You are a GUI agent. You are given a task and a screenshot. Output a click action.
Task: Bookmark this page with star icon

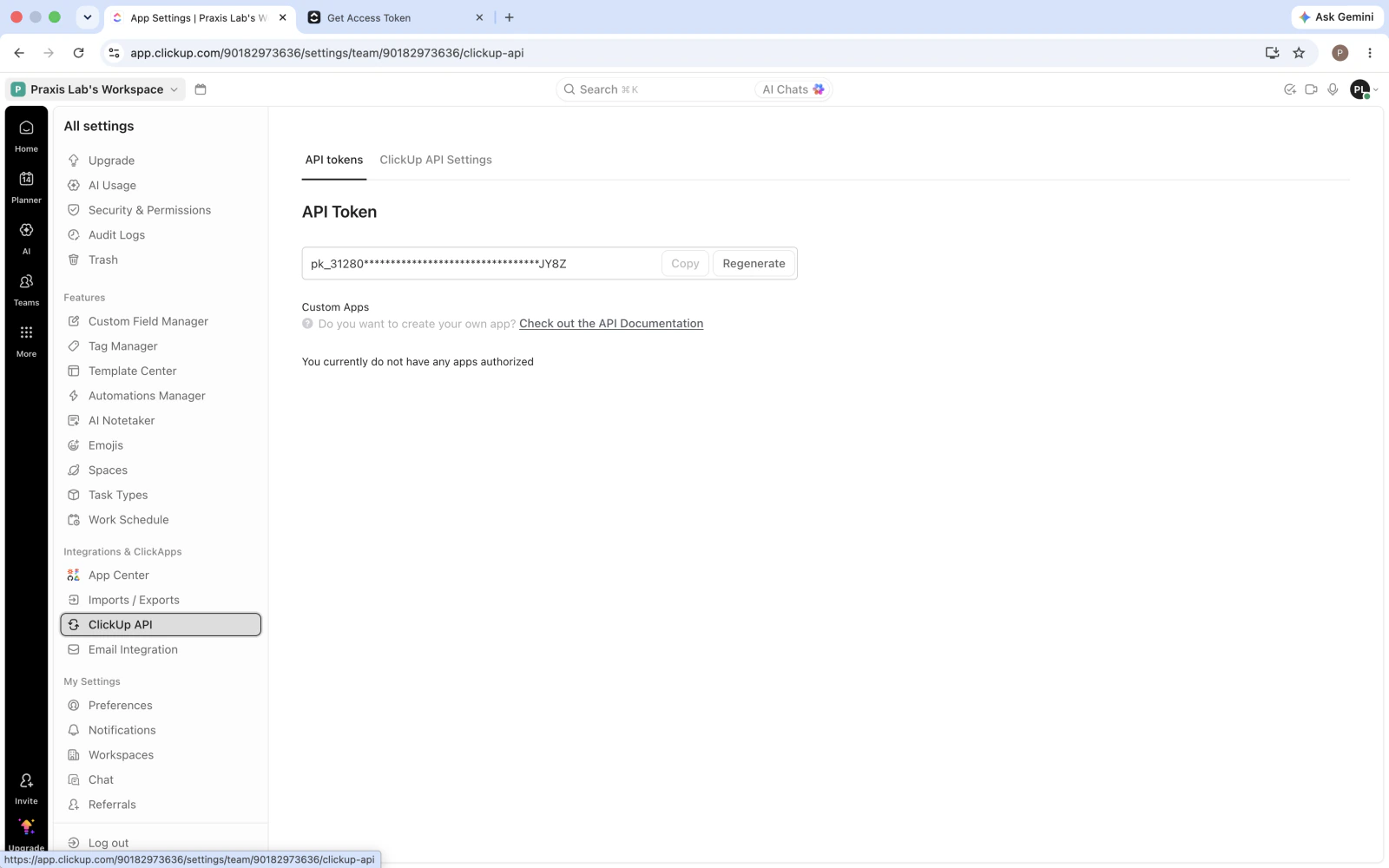[1299, 53]
